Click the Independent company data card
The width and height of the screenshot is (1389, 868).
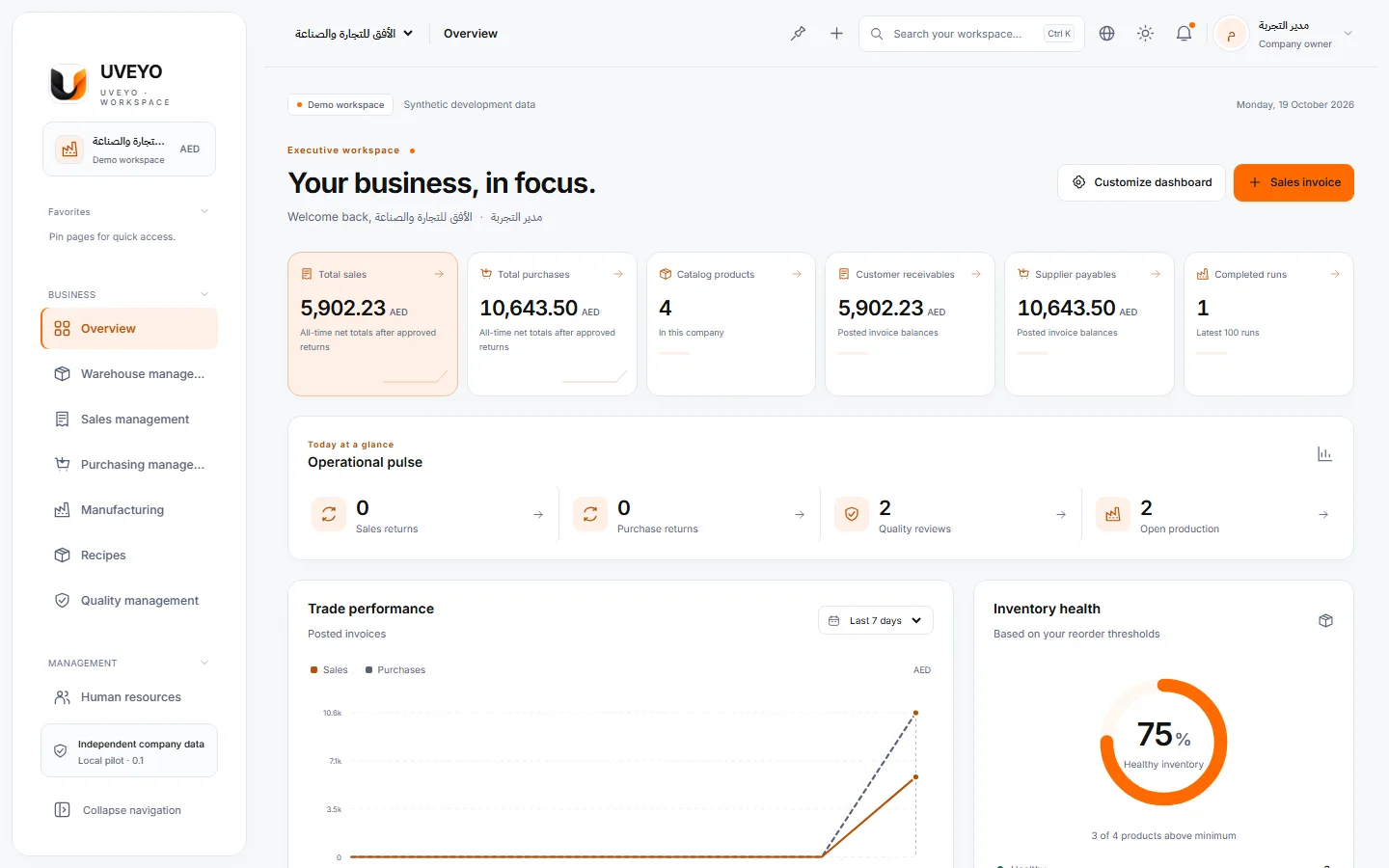pyautogui.click(x=129, y=751)
